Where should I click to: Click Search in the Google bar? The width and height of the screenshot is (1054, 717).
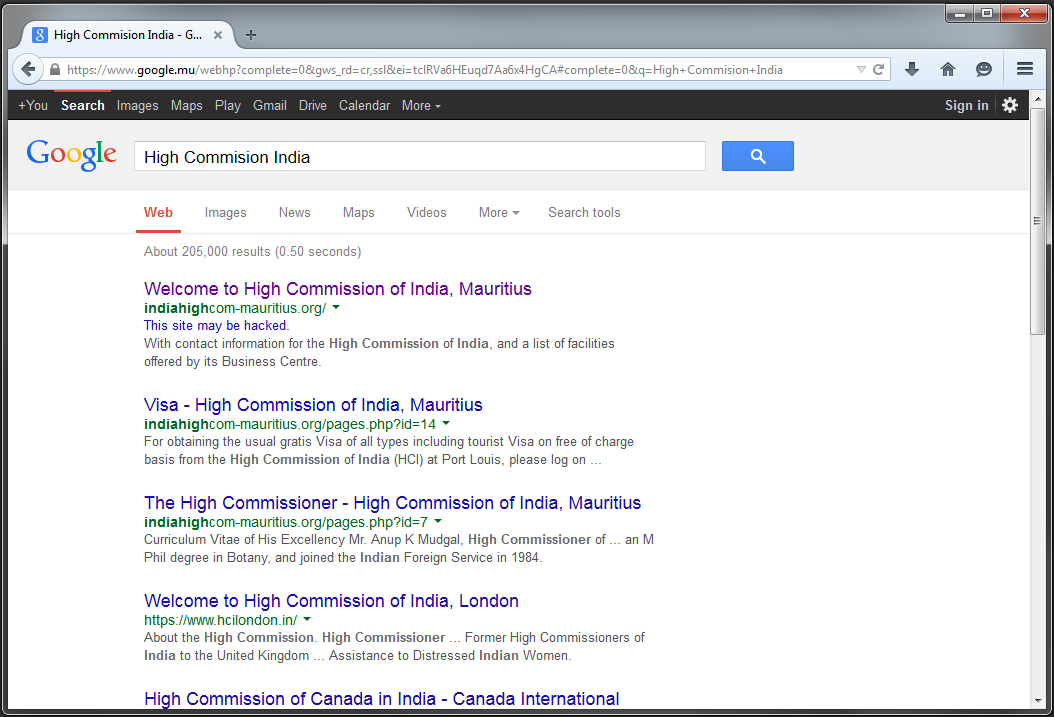click(83, 106)
